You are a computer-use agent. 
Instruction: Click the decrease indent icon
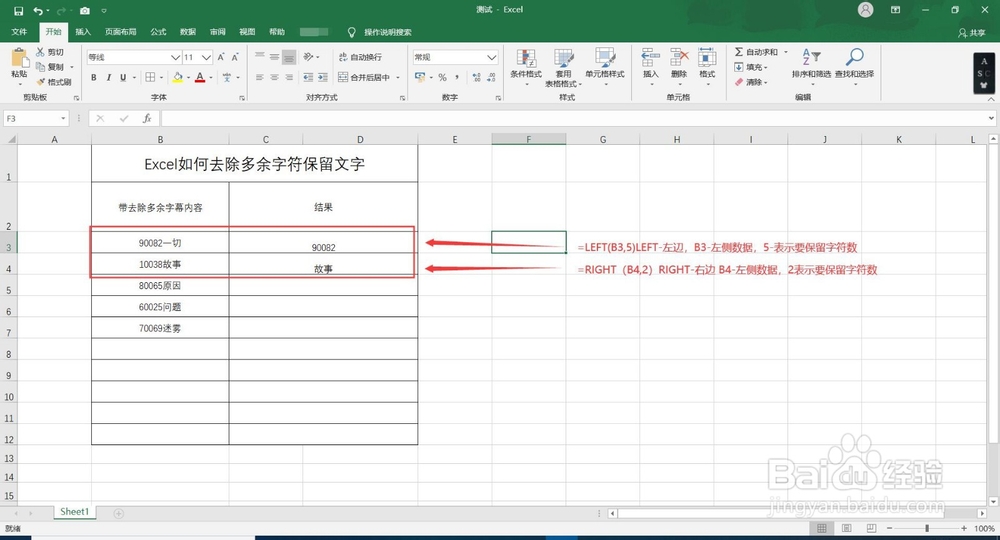click(x=308, y=77)
